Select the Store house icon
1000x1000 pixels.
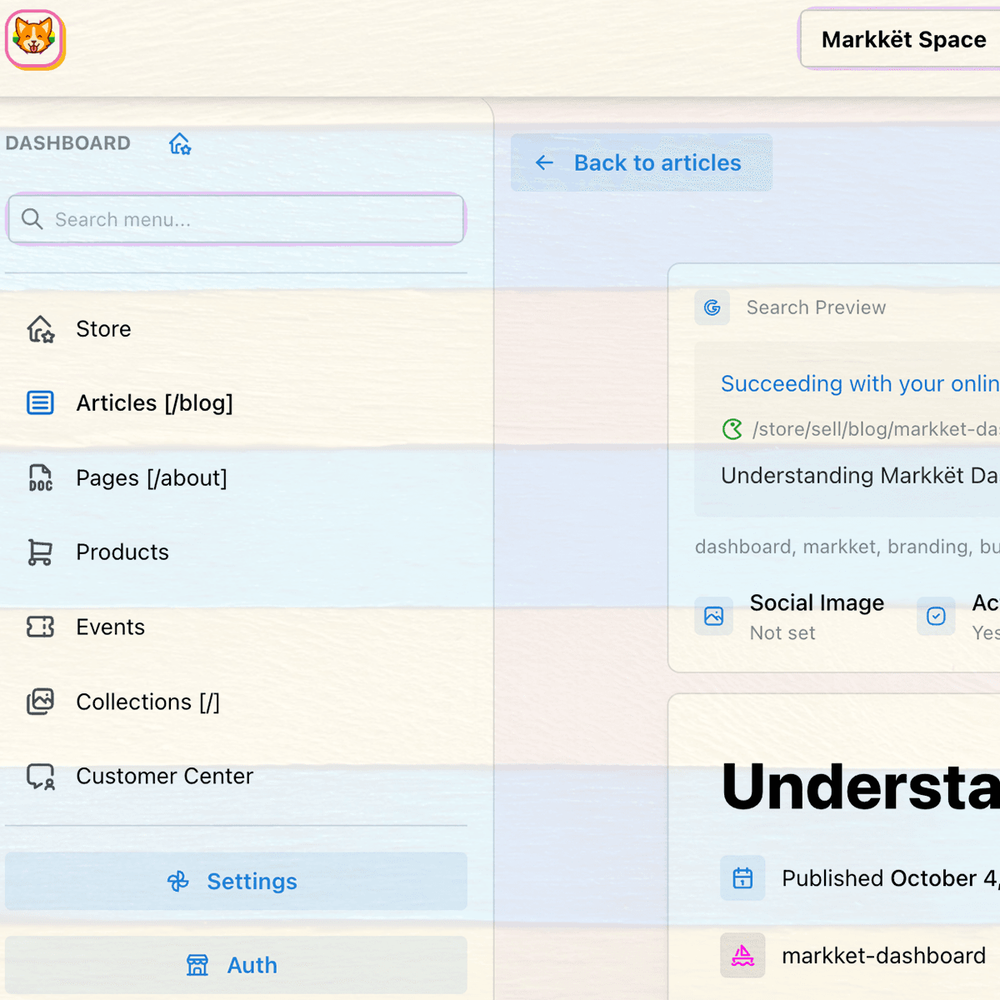click(40, 328)
